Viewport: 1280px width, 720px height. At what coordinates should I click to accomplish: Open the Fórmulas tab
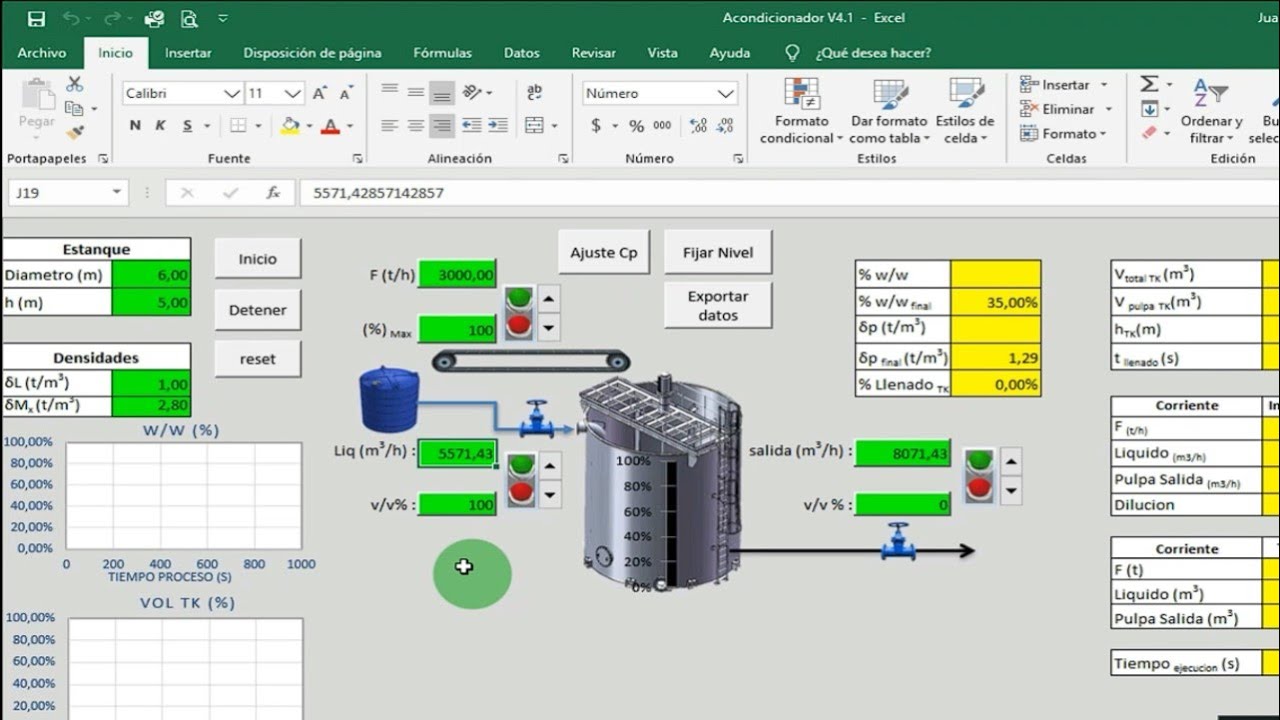443,53
